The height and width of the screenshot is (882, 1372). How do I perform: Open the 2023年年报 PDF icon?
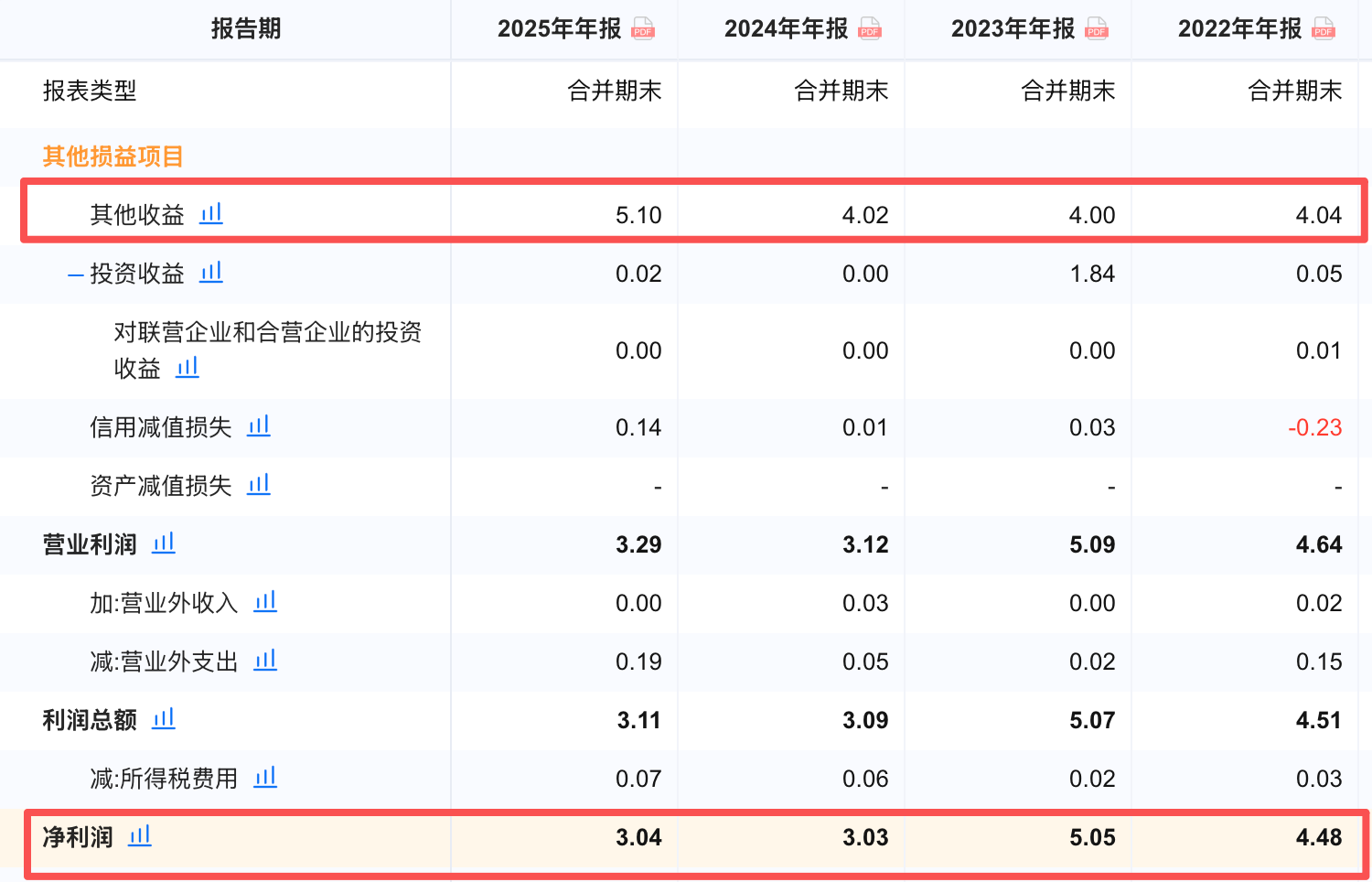(1097, 28)
